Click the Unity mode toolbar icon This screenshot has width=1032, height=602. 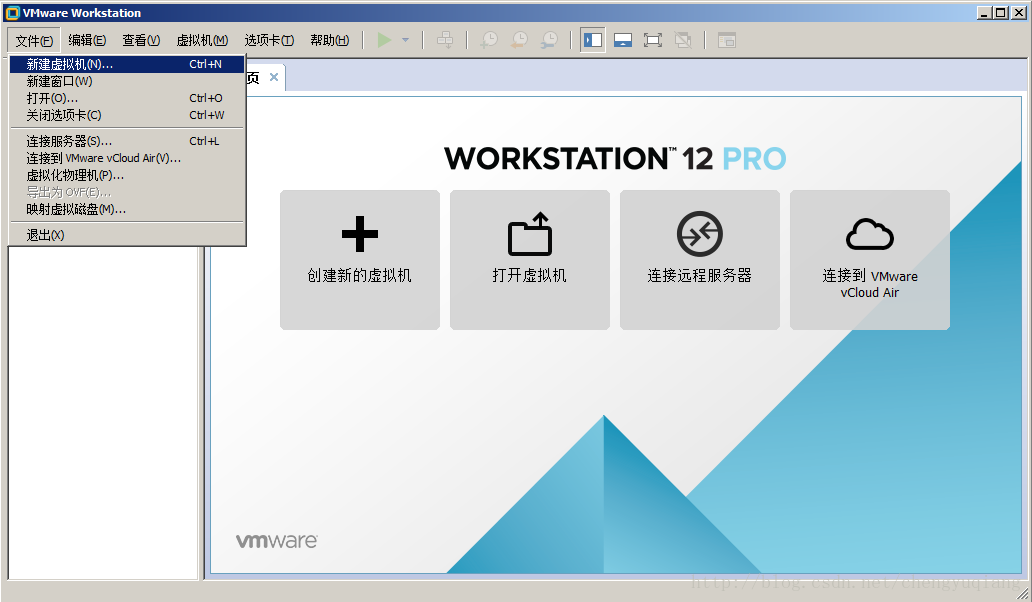point(683,40)
